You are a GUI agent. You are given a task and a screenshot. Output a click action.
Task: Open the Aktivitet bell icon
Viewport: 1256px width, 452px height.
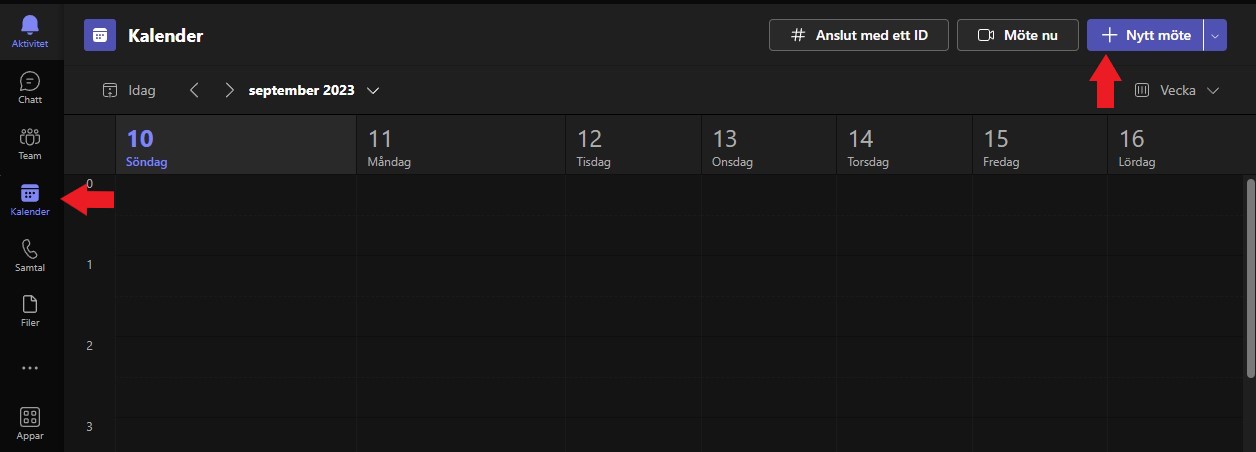(30, 30)
